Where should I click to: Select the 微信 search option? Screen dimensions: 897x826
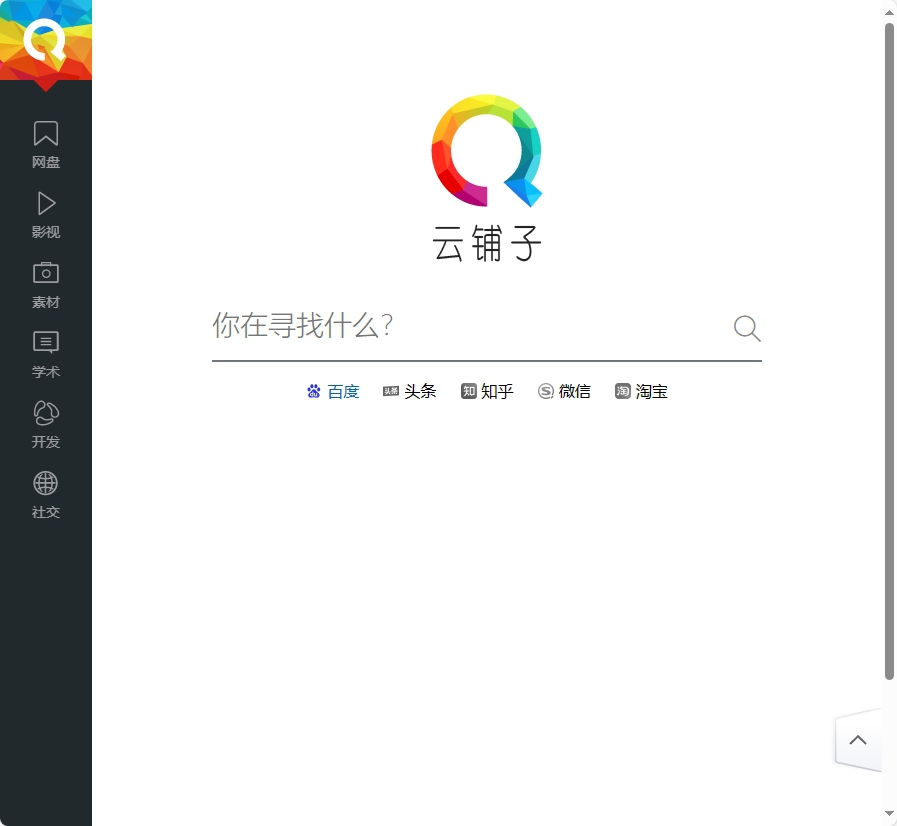point(564,392)
